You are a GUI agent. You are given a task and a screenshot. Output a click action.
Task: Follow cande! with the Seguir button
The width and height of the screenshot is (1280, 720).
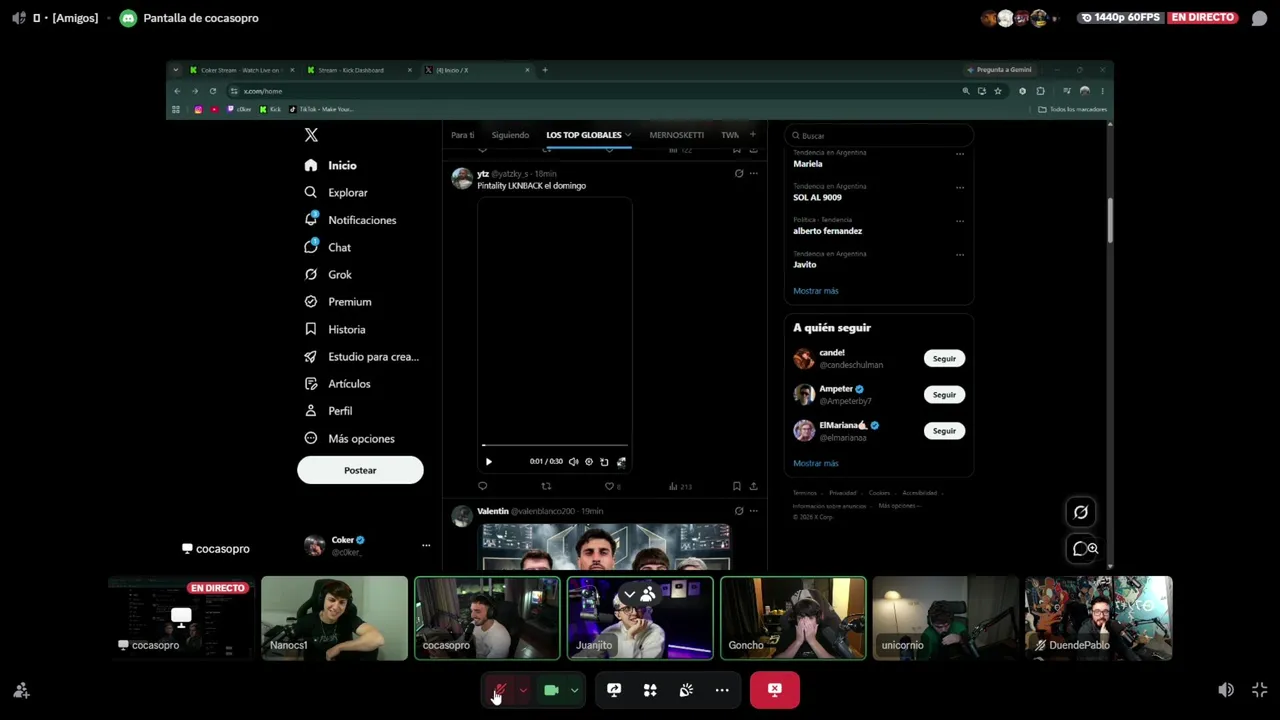click(x=944, y=358)
